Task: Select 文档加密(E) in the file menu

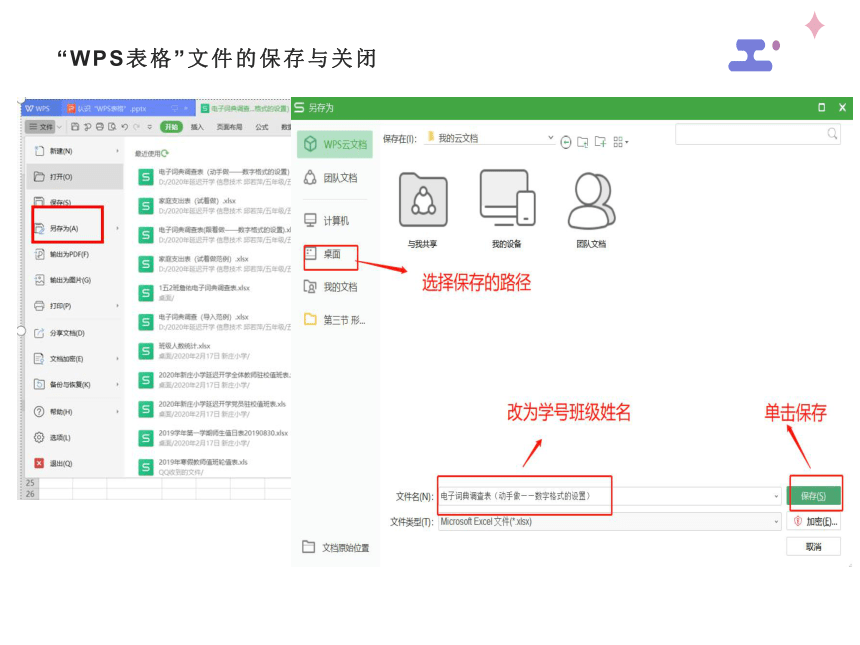Action: (x=75, y=359)
